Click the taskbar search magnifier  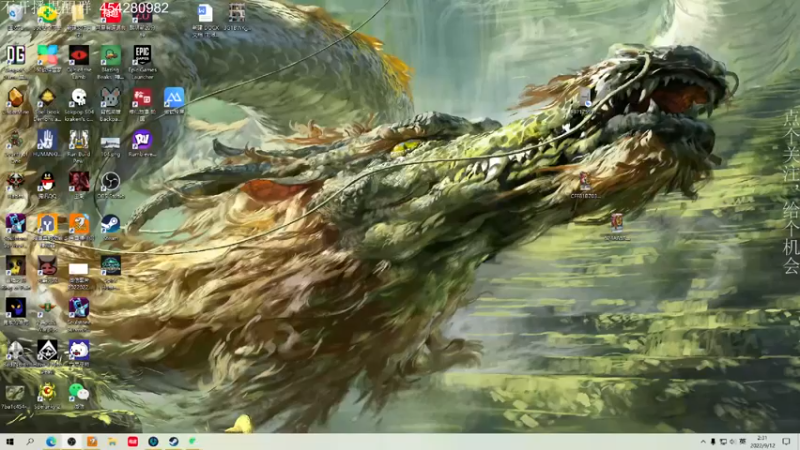click(30, 442)
